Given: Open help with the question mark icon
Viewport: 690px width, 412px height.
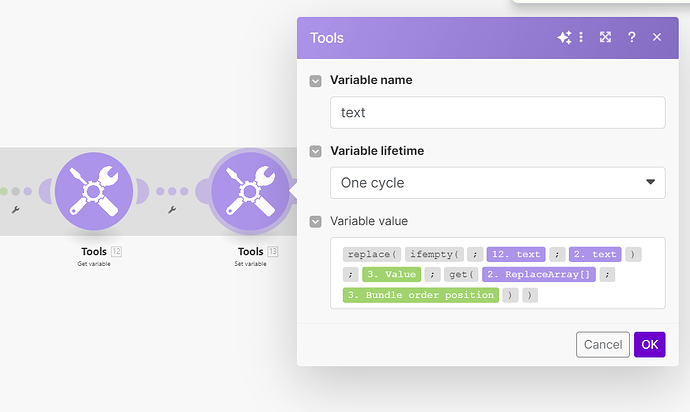Looking at the screenshot, I should (631, 38).
